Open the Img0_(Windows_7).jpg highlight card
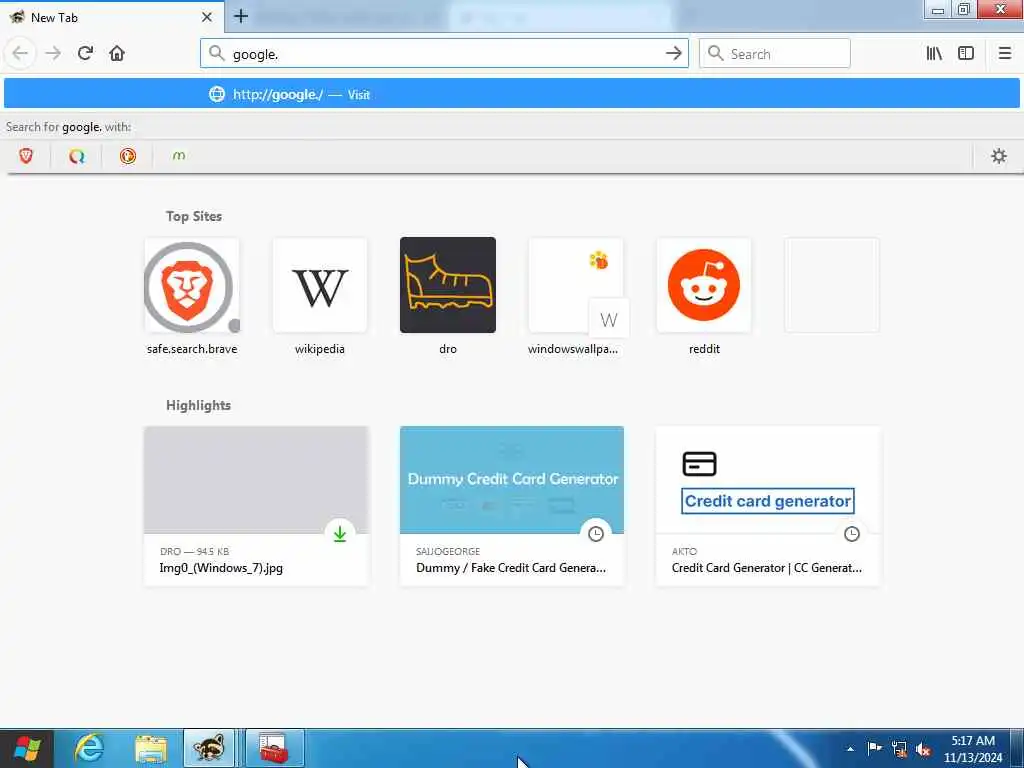This screenshot has width=1024, height=768. pos(256,506)
